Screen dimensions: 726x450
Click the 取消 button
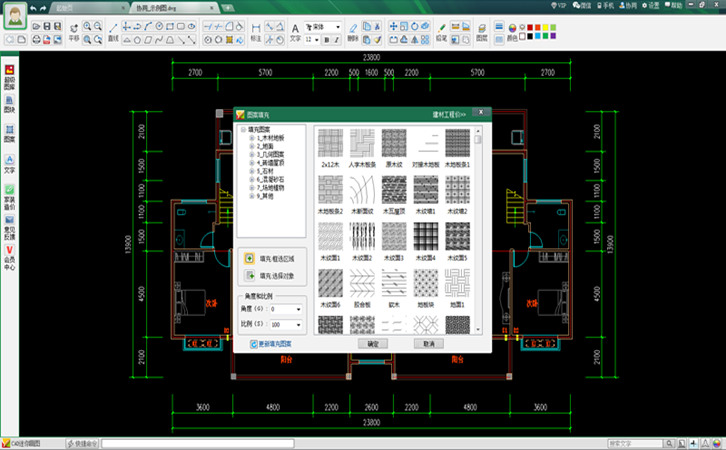428,343
